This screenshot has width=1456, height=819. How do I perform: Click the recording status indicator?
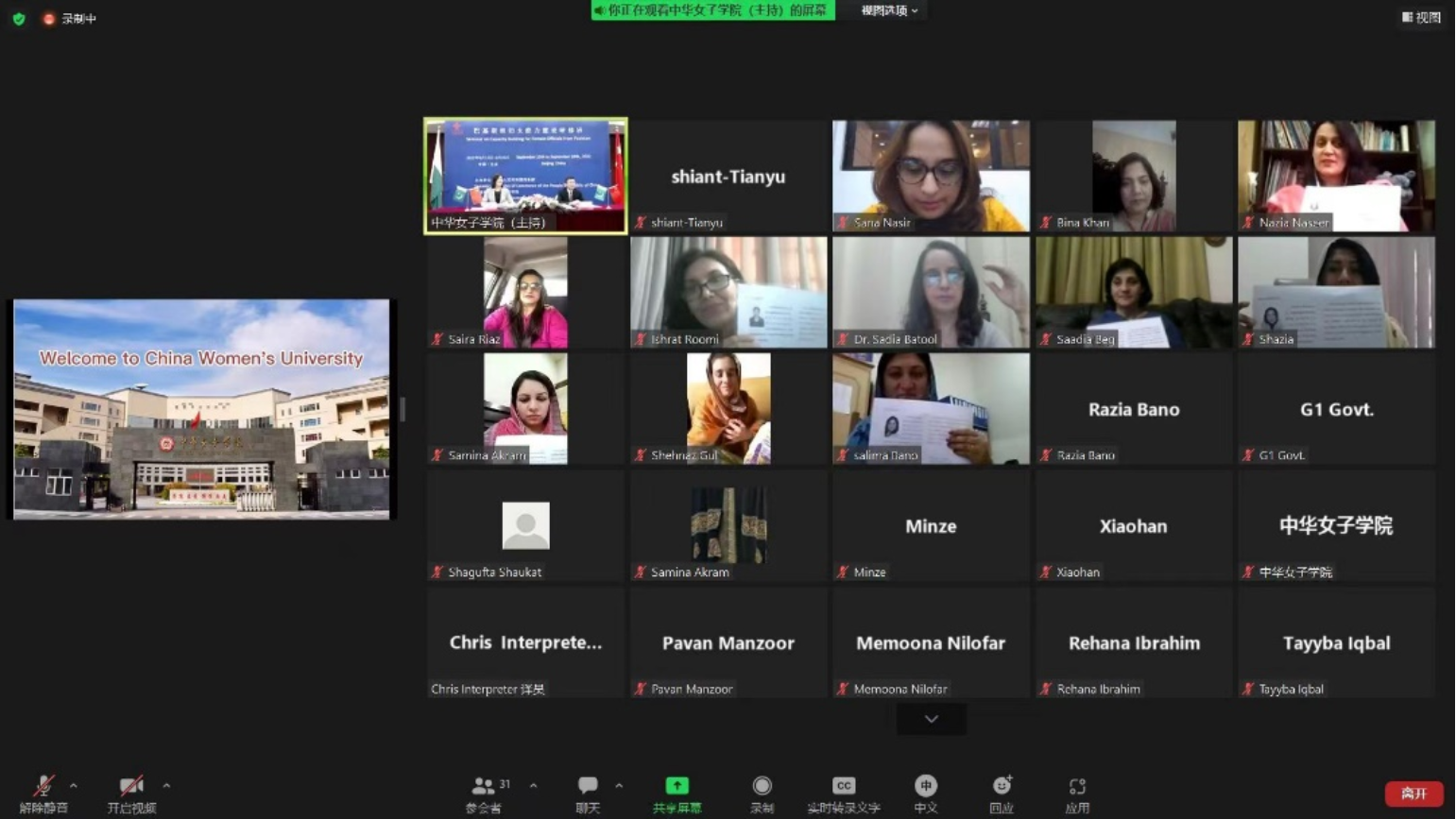(70, 18)
